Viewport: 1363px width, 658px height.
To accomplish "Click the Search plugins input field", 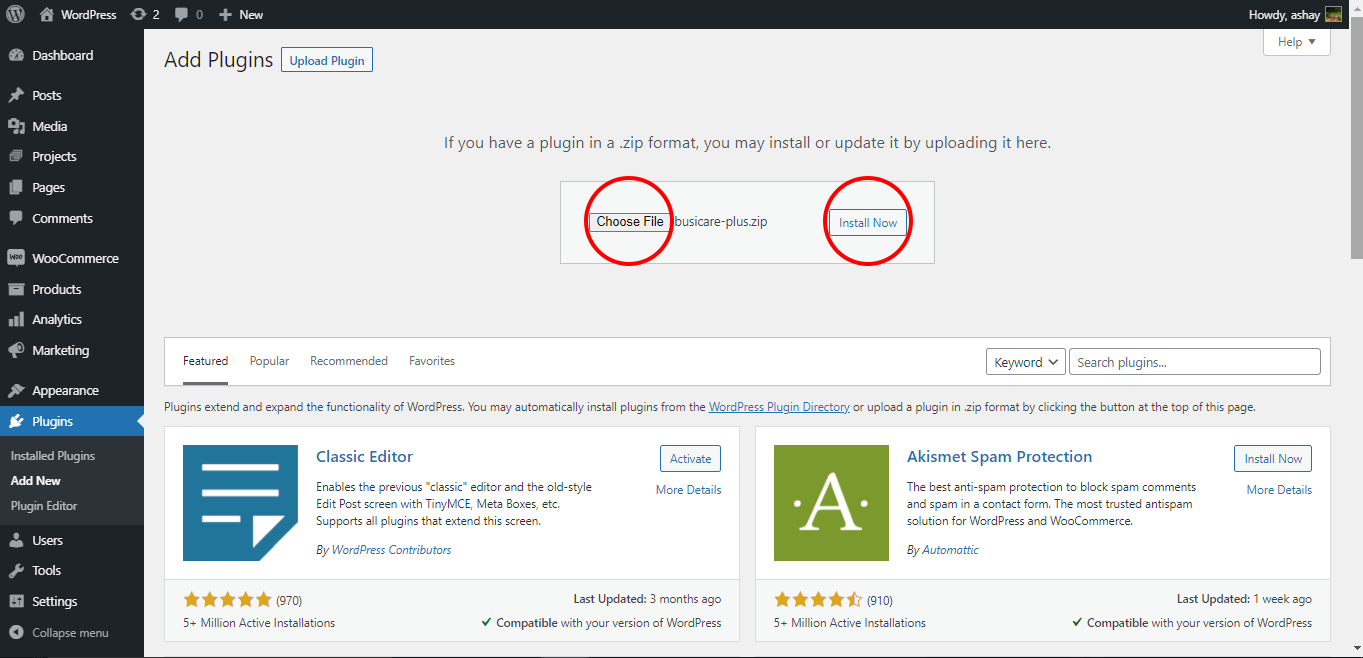I will coord(1195,362).
